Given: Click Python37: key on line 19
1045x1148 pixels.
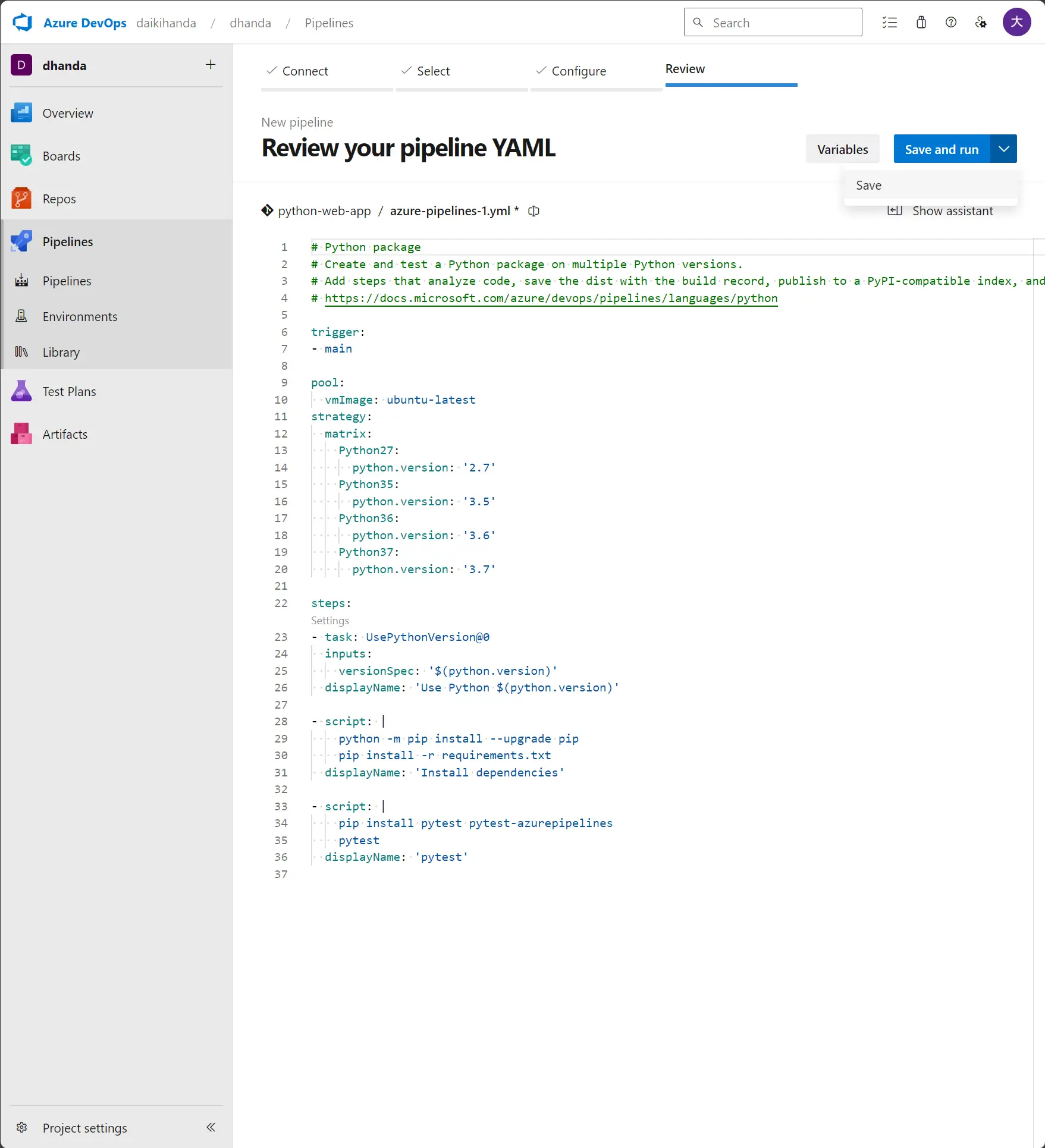Looking at the screenshot, I should point(369,552).
